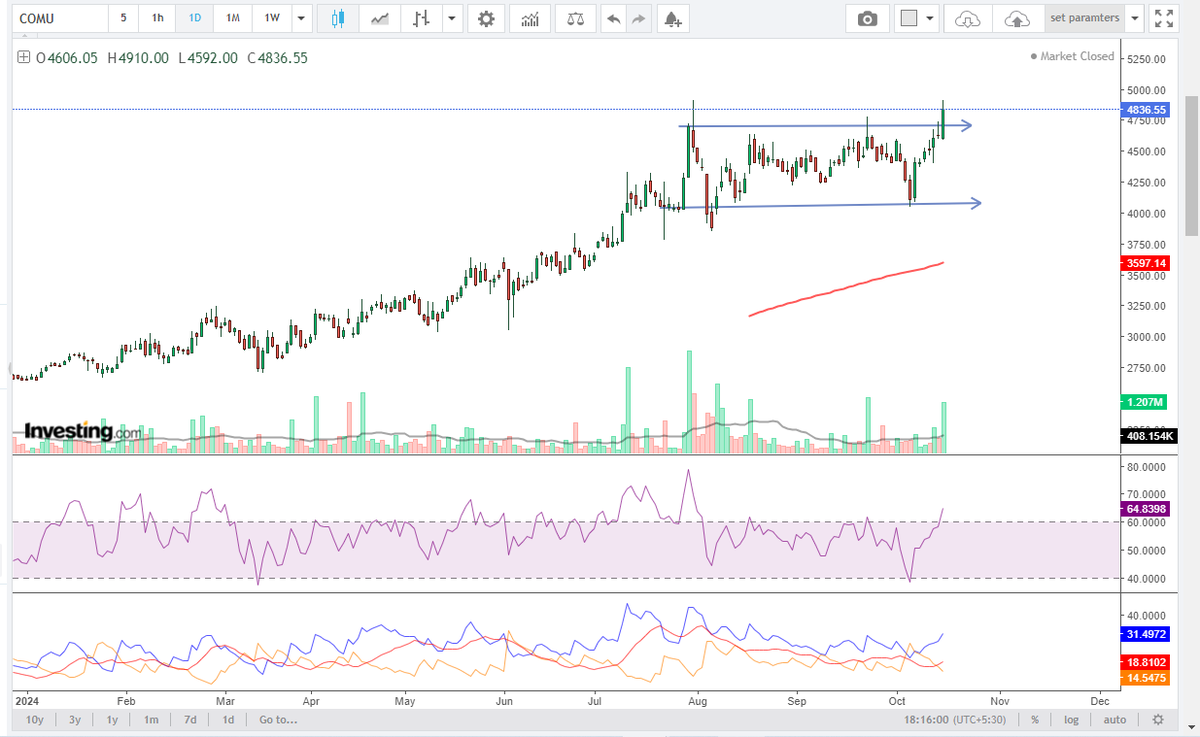Load chart layout from cloud icon
This screenshot has width=1200, height=737.
click(x=967, y=18)
